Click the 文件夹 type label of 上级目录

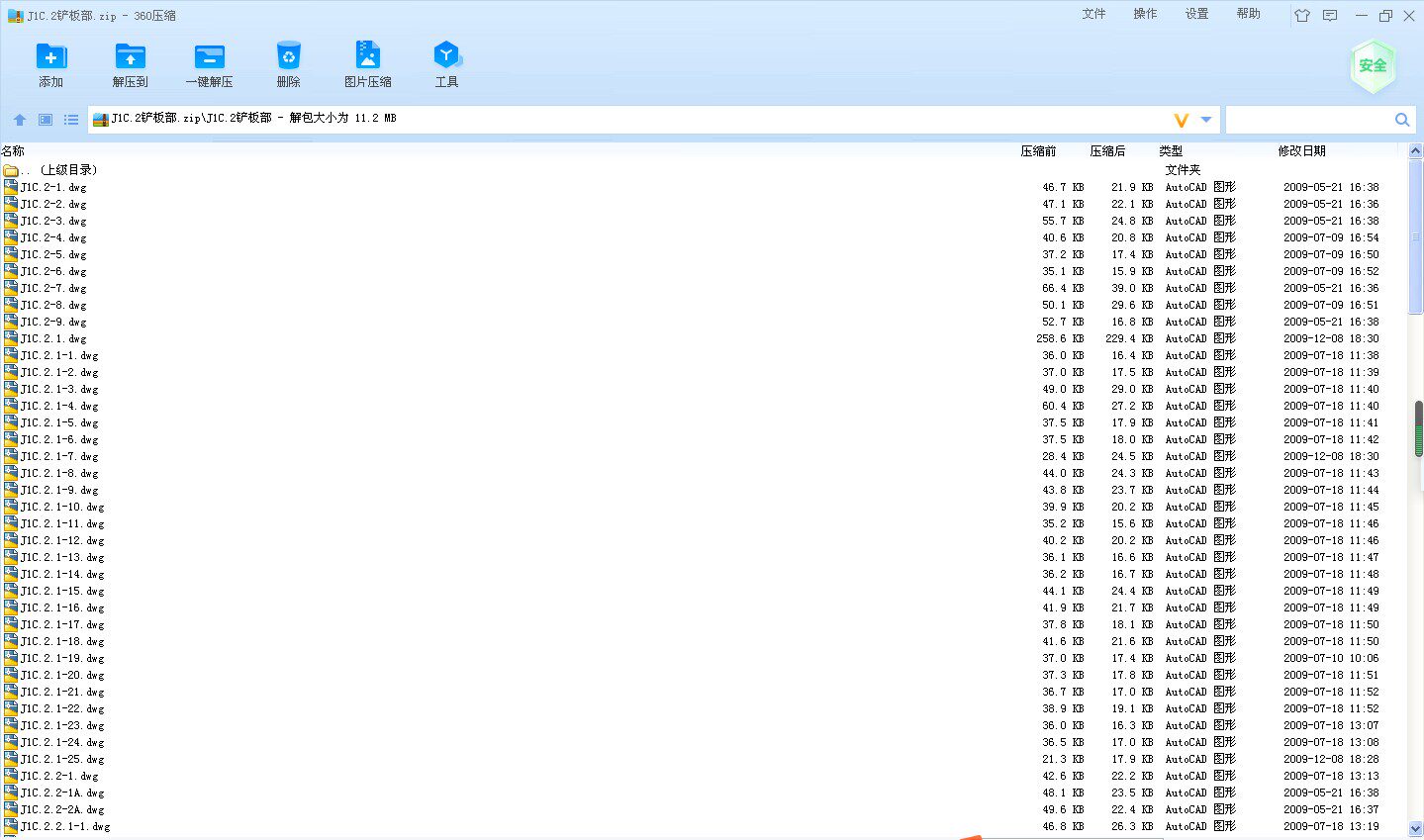coord(1183,170)
